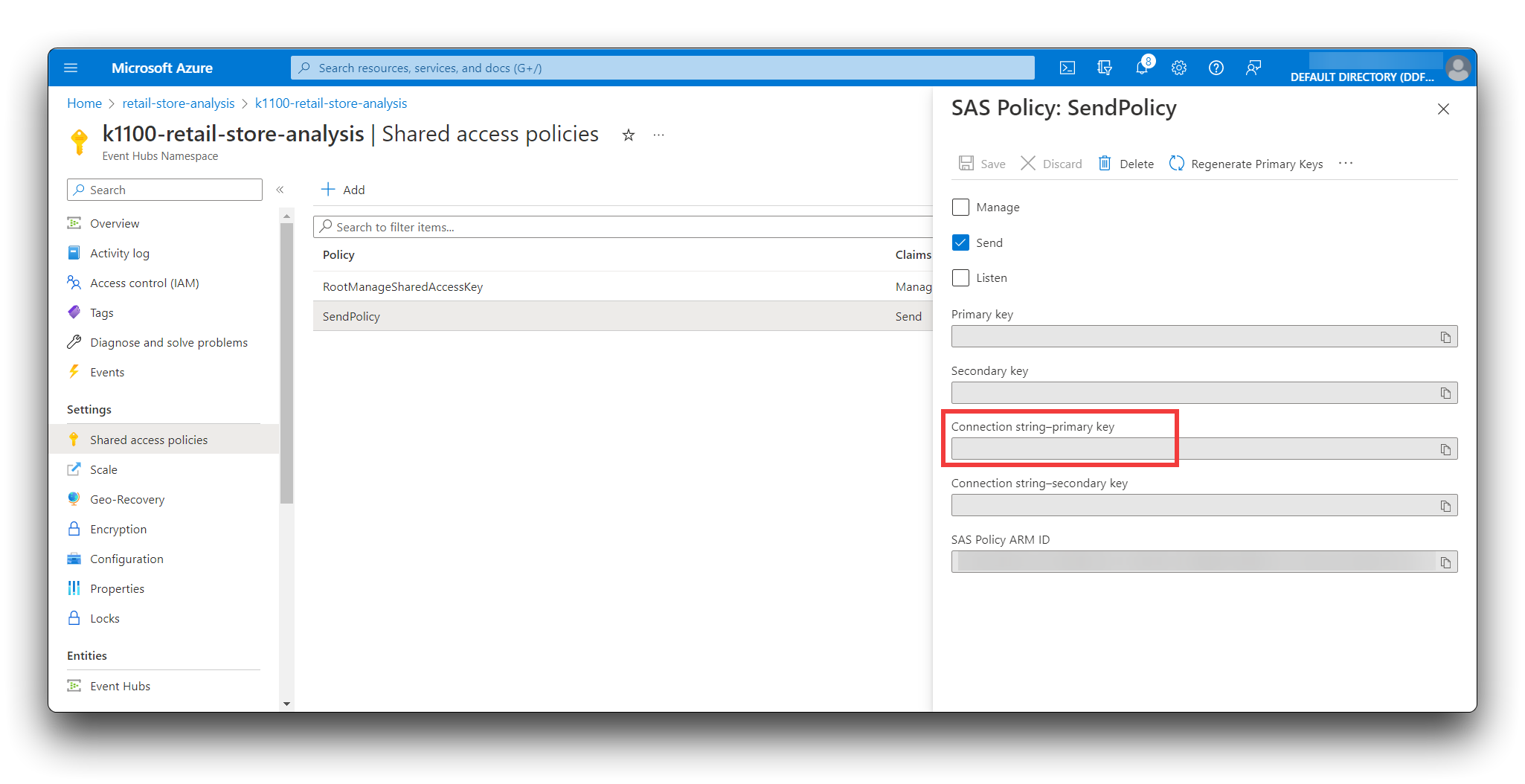This screenshot has height=784, width=1525.
Task: Sort by the Policy column header
Action: [x=338, y=254]
